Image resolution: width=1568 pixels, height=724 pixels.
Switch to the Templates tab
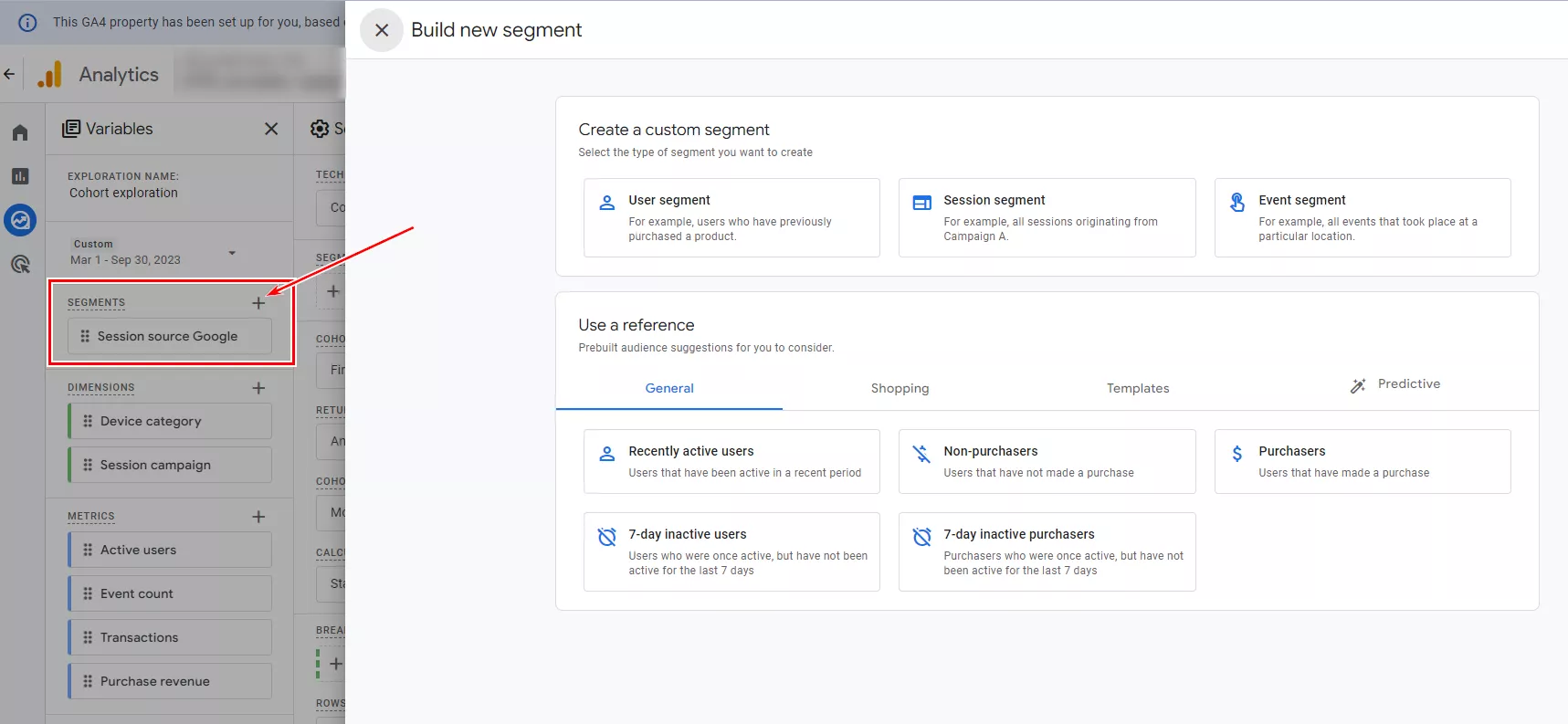[x=1138, y=388]
